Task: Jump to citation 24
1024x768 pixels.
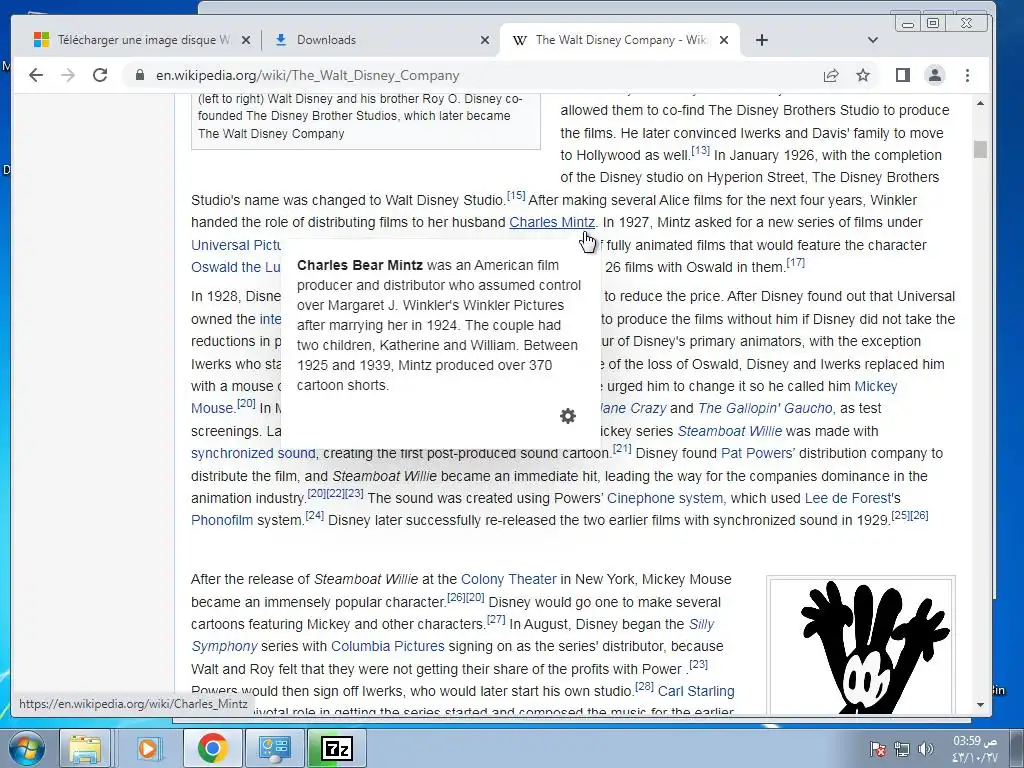Action: [x=315, y=515]
